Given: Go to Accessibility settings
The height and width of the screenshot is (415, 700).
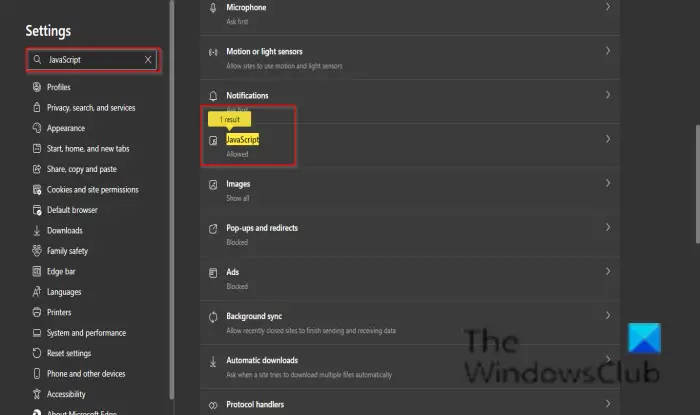Looking at the screenshot, I should tap(66, 394).
